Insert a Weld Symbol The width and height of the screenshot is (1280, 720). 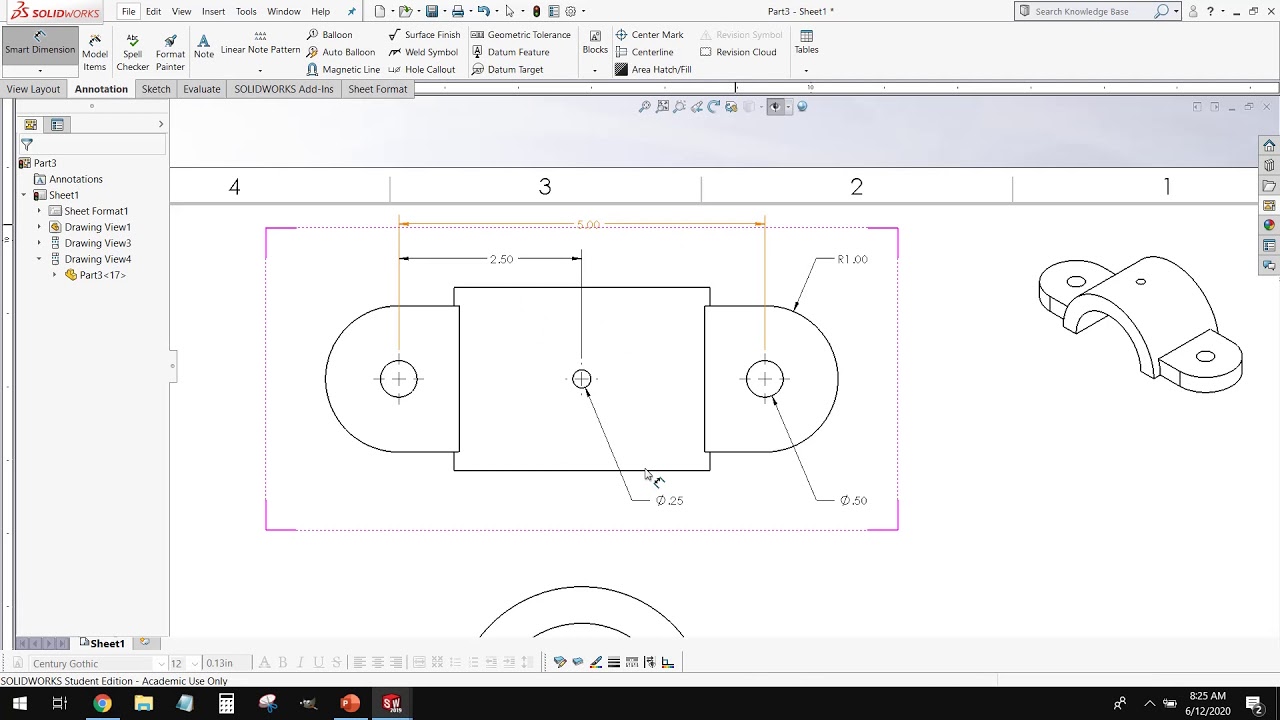pos(423,52)
